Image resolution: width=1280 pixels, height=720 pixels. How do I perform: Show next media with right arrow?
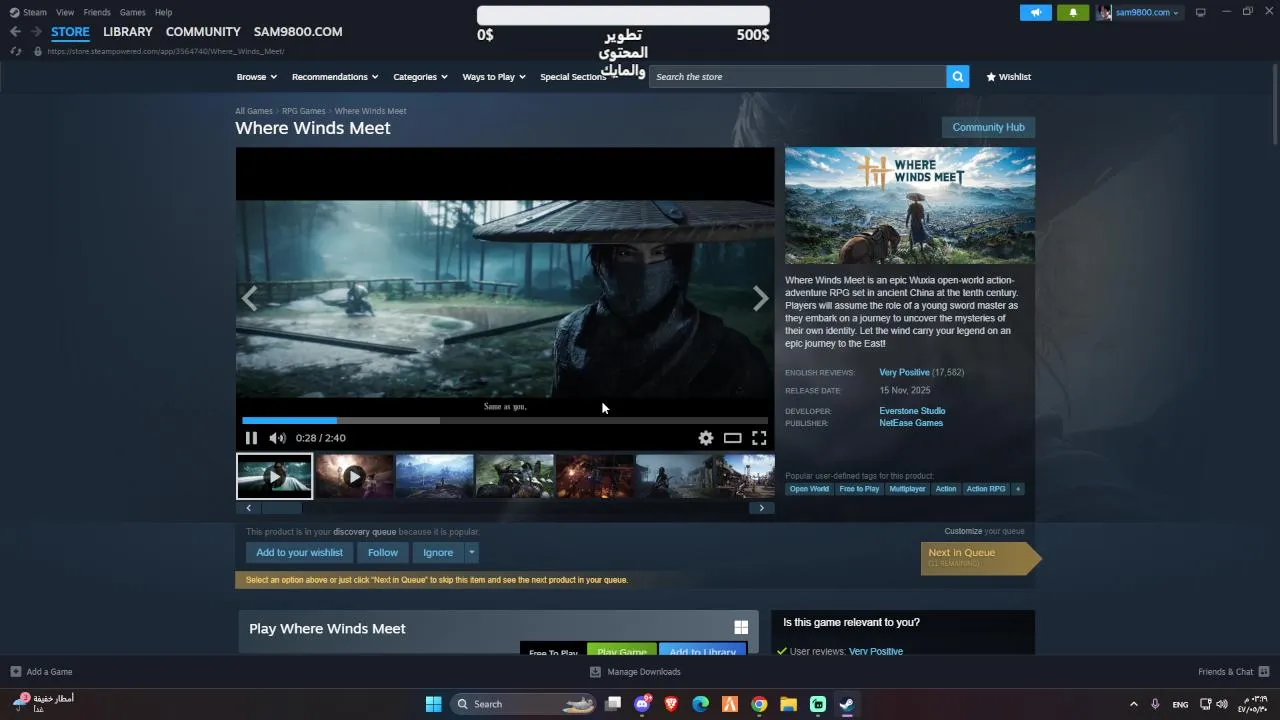(760, 298)
